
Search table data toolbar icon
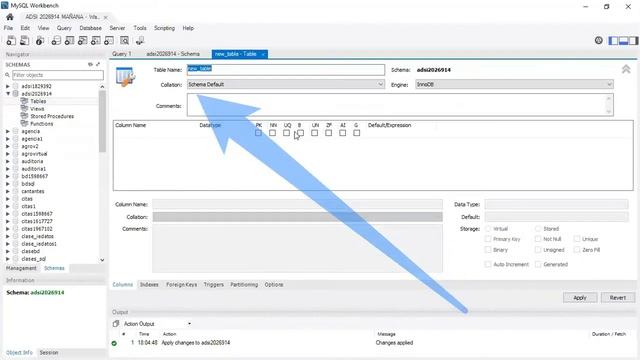pos(124,40)
